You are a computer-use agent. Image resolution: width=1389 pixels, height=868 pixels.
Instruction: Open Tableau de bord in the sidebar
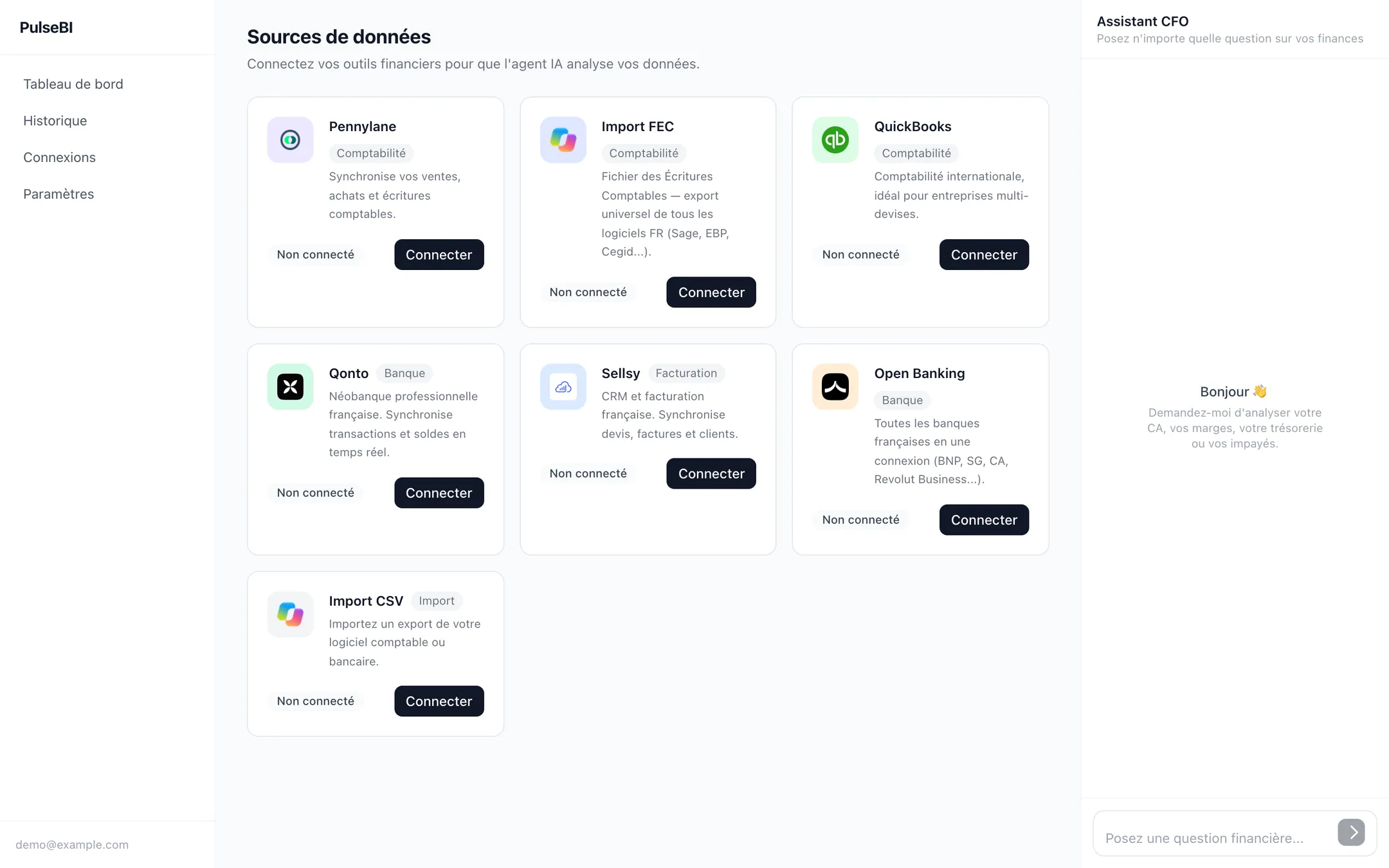click(73, 84)
